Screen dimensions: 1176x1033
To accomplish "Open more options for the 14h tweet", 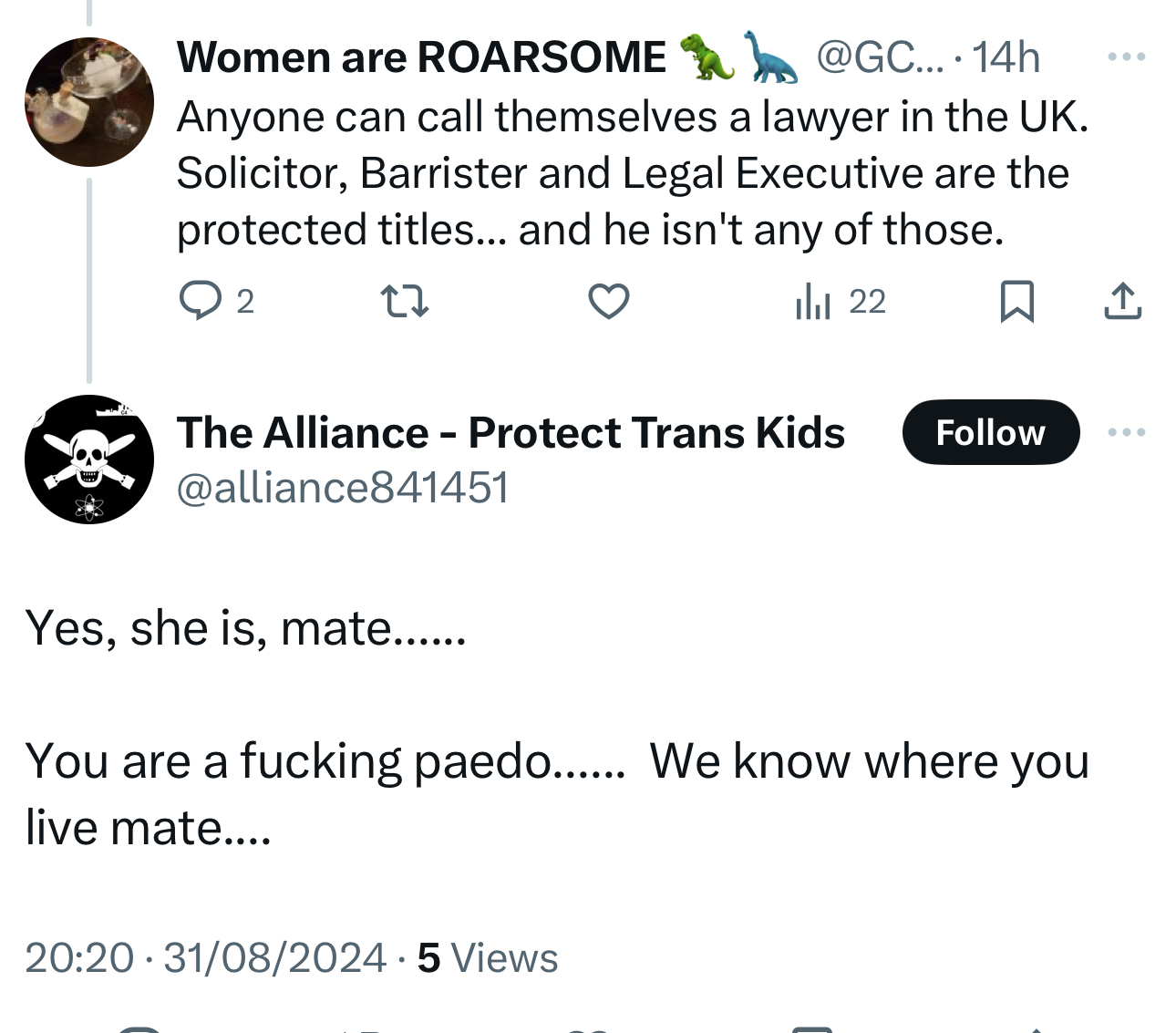I will pyautogui.click(x=1126, y=57).
